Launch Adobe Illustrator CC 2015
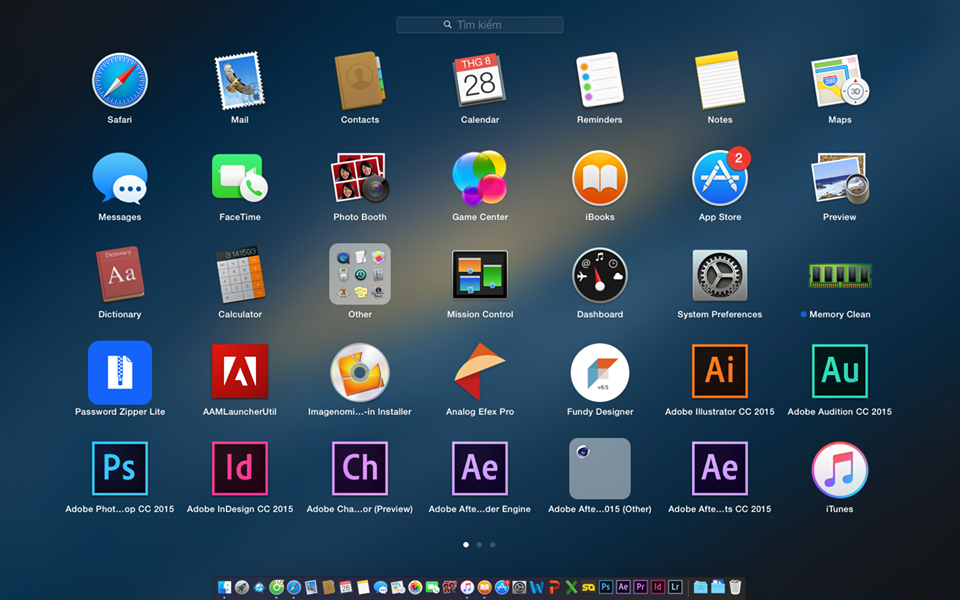The height and width of the screenshot is (600, 960). point(720,371)
